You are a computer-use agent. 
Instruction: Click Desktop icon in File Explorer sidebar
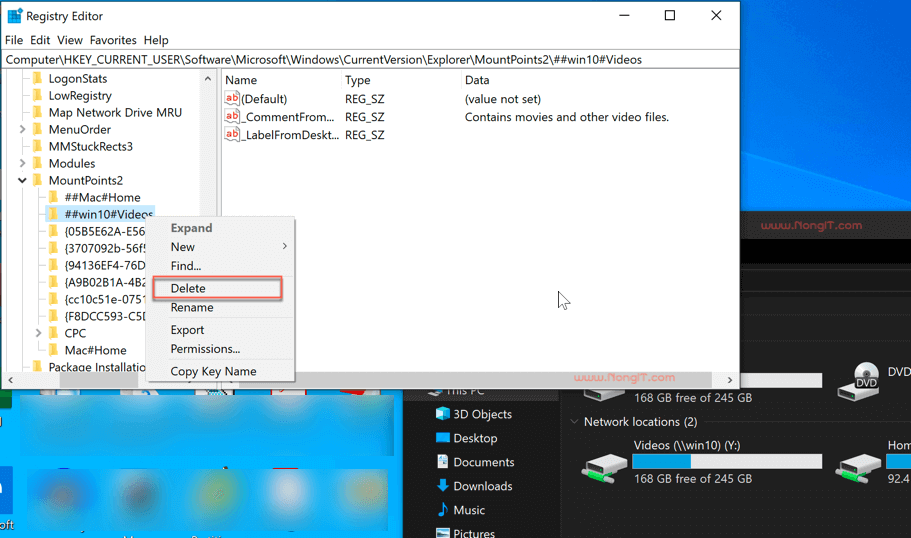tap(443, 437)
